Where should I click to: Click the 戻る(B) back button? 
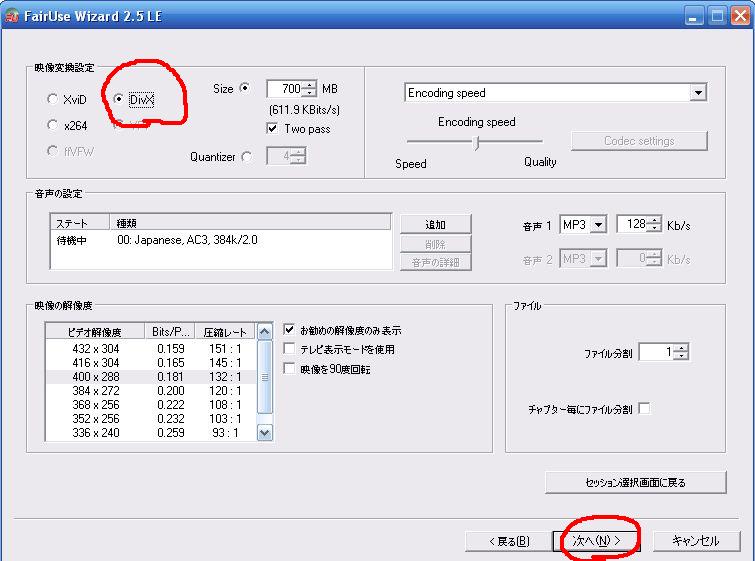click(x=509, y=541)
